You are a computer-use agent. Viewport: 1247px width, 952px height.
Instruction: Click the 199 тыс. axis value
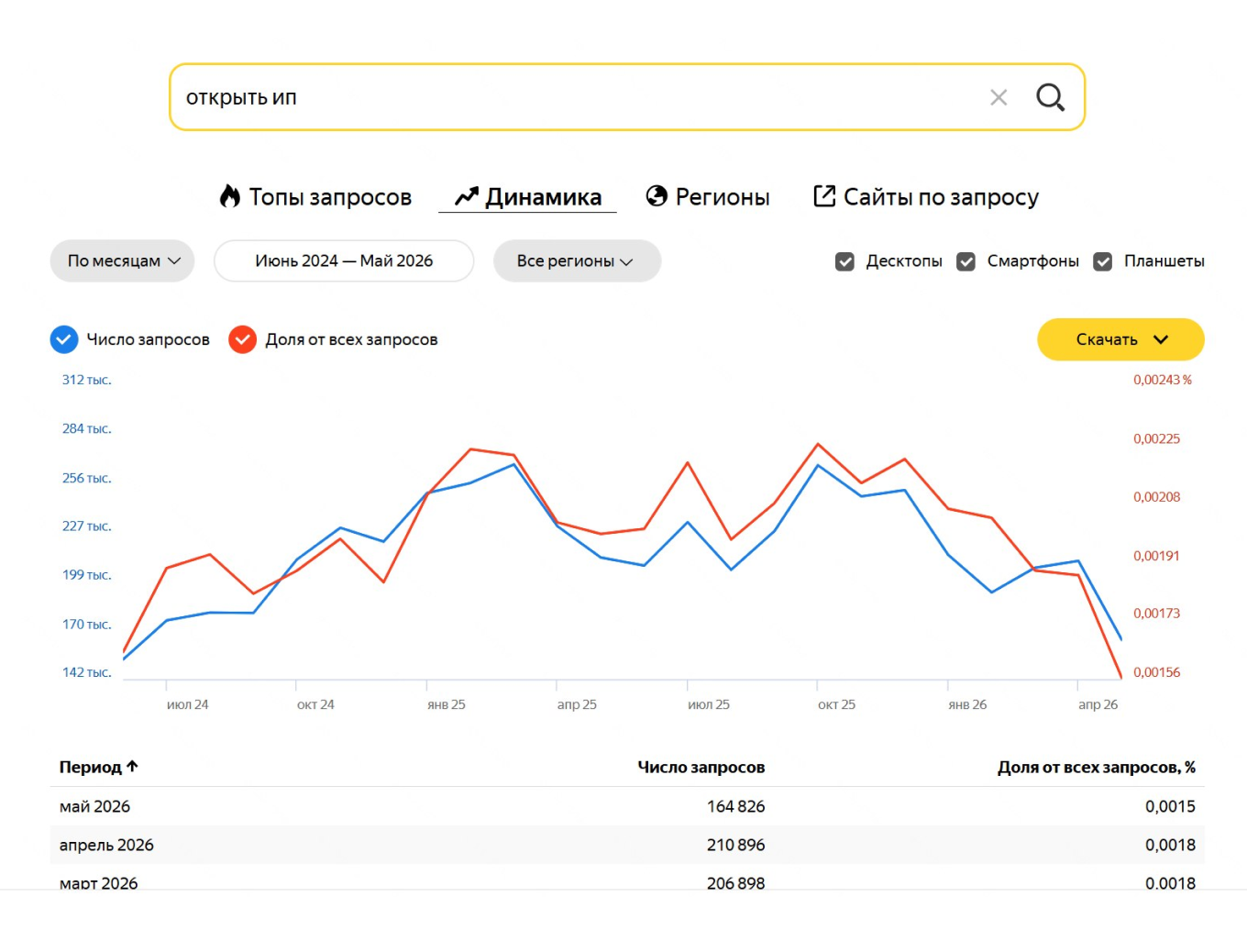[x=87, y=574]
